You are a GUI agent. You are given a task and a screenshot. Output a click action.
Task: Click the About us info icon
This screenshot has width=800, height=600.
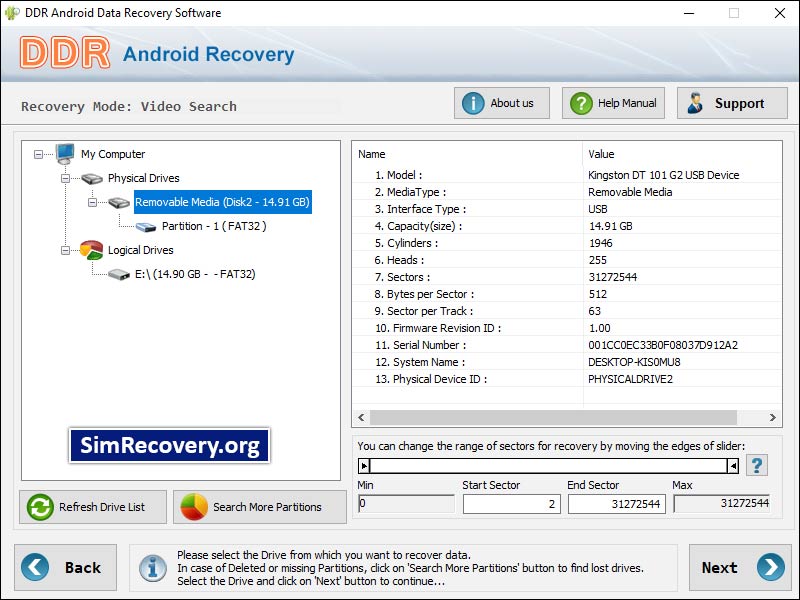pos(473,103)
